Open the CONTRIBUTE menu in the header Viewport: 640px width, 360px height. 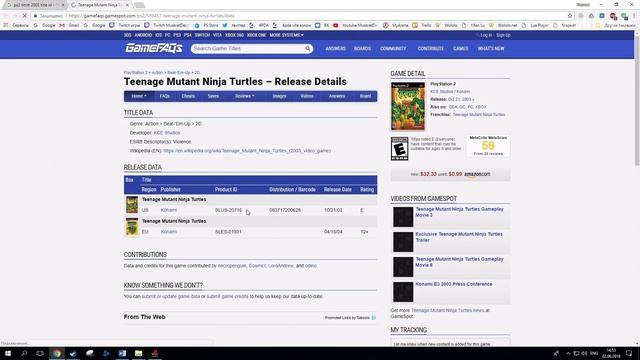(431, 49)
